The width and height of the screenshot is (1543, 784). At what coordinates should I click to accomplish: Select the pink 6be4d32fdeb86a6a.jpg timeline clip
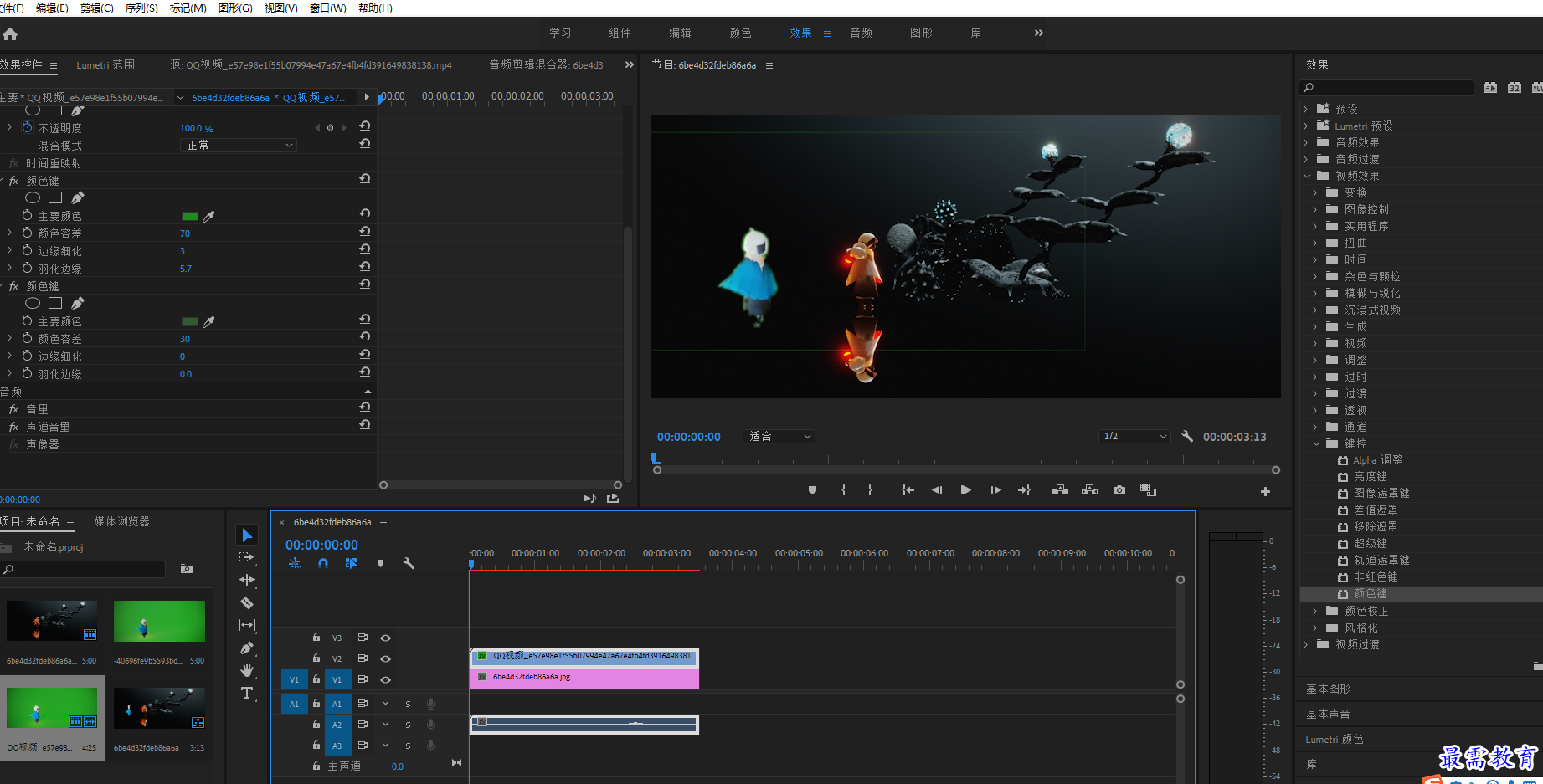pos(584,679)
